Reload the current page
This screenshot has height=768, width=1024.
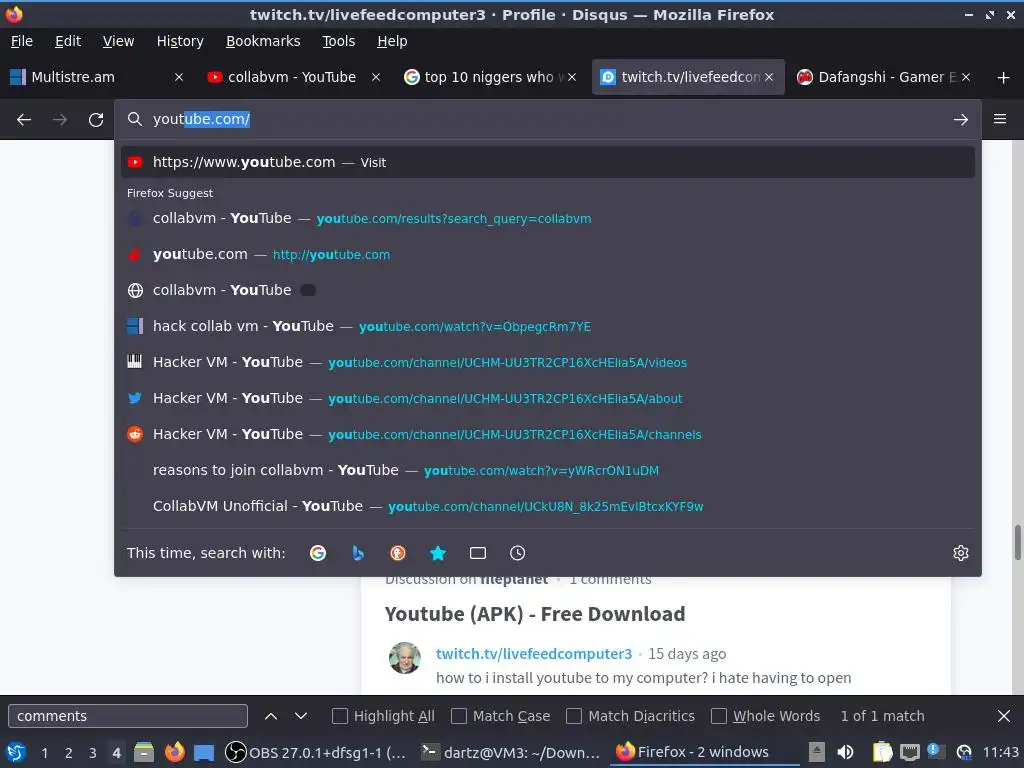pyautogui.click(x=96, y=120)
